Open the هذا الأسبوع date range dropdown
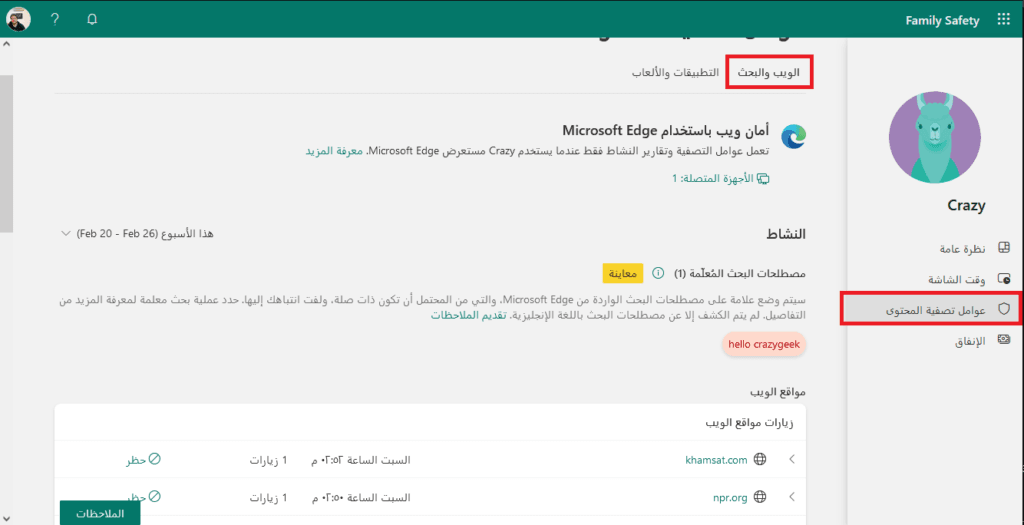 [136, 233]
